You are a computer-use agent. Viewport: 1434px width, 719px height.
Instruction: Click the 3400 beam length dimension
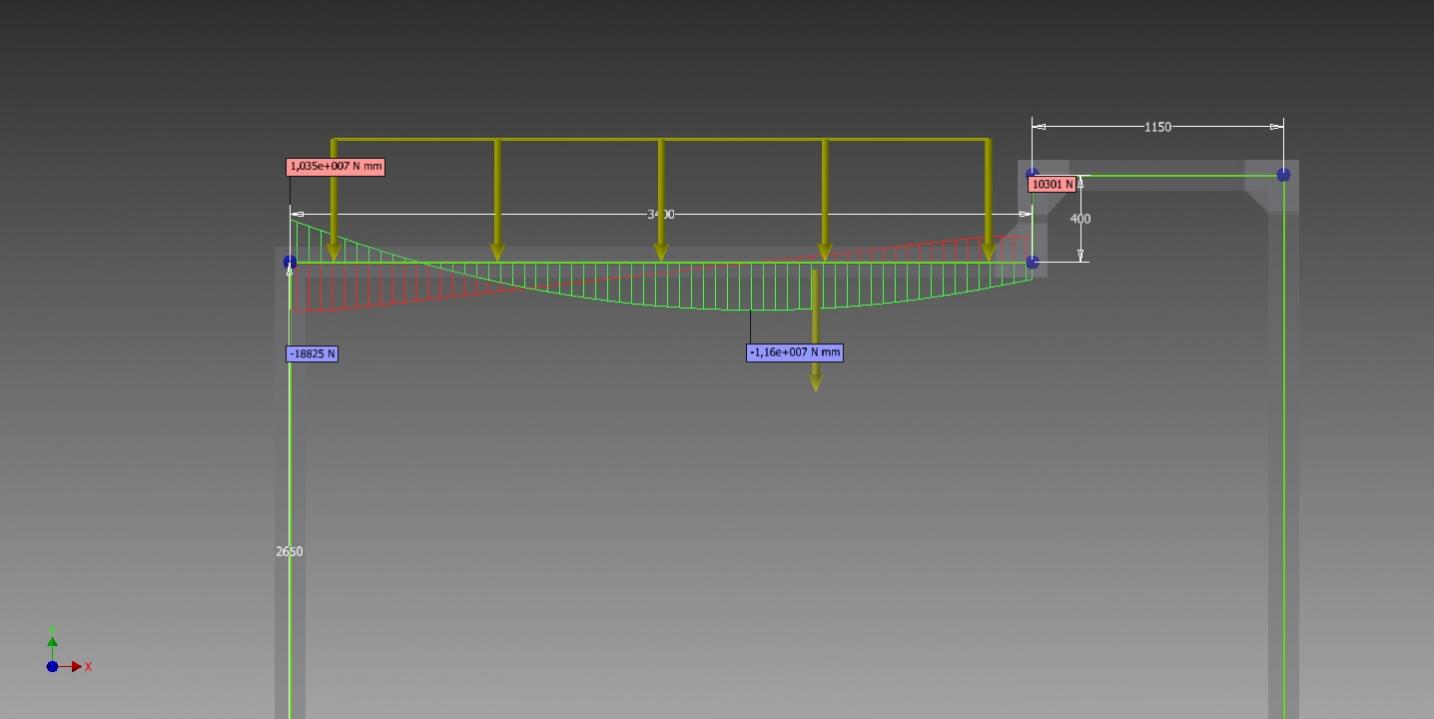click(661, 214)
